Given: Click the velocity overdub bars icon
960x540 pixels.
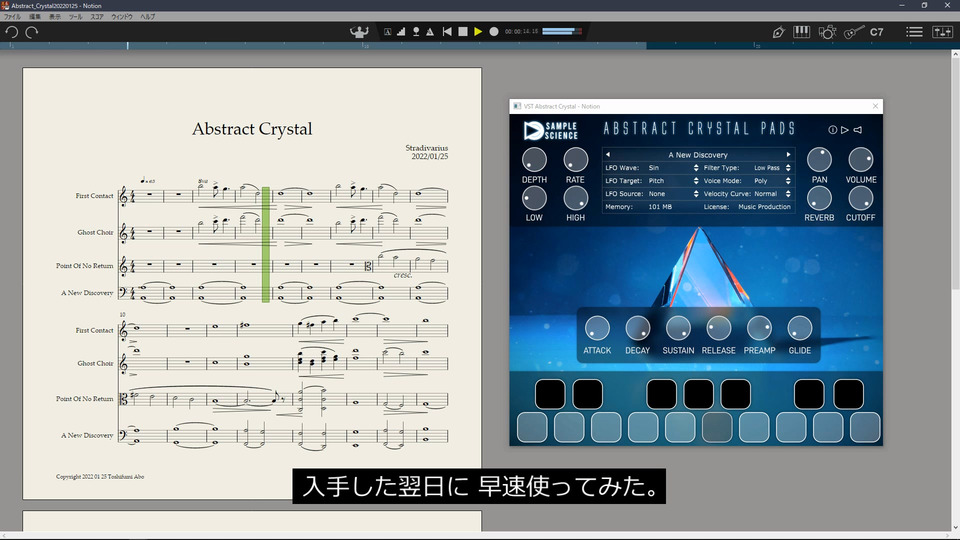Looking at the screenshot, I should click(401, 32).
